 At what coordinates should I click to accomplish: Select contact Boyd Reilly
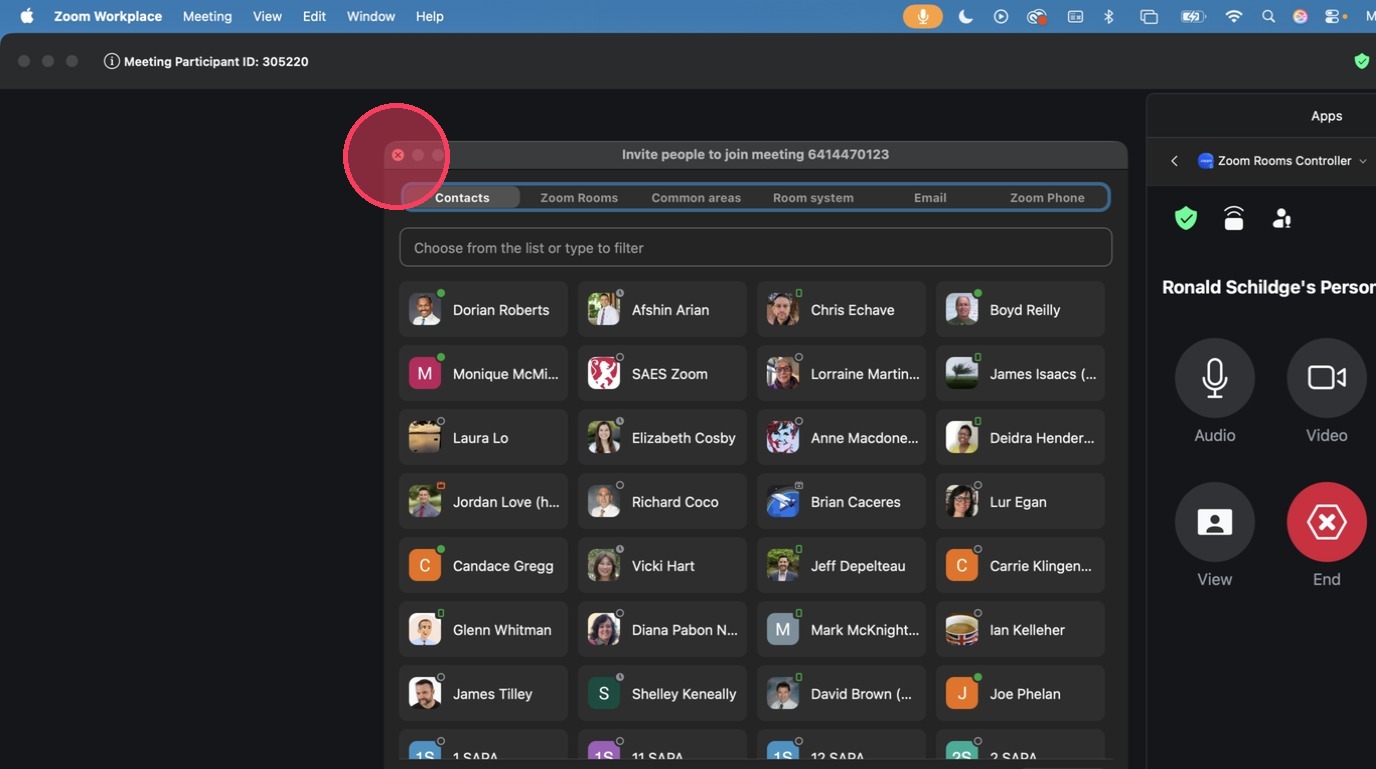[x=1020, y=309]
